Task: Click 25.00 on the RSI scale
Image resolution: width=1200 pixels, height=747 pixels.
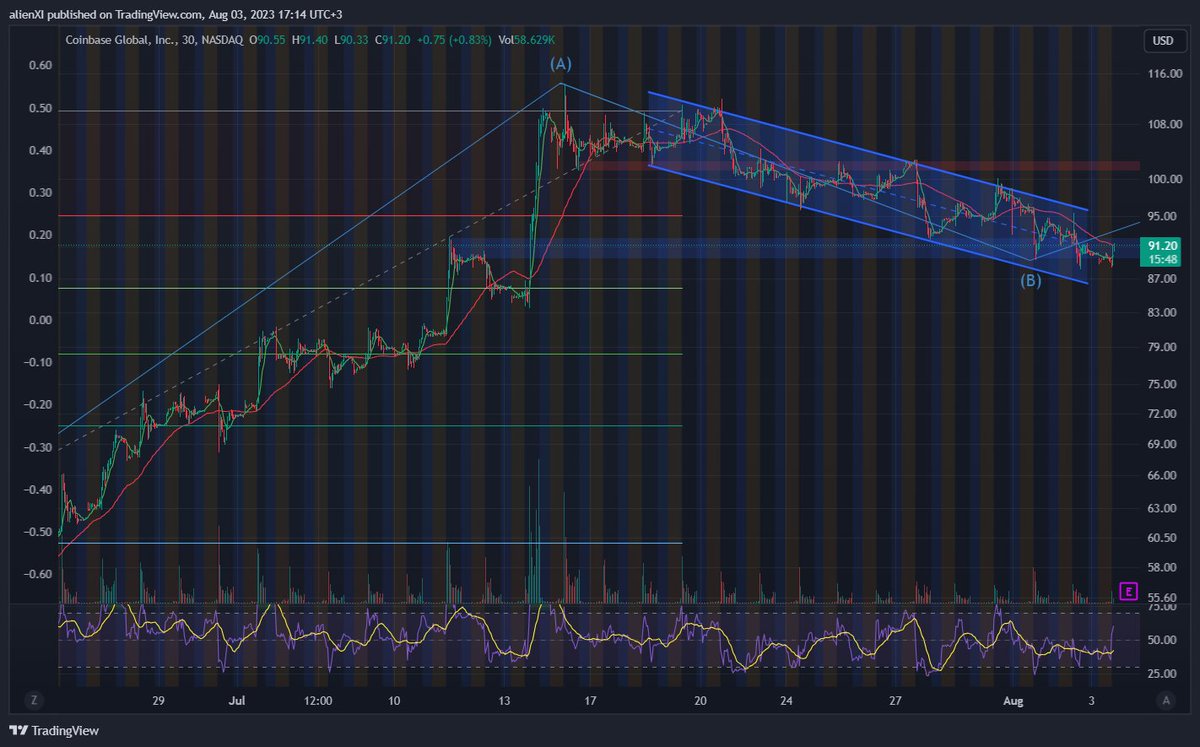Action: (1162, 674)
